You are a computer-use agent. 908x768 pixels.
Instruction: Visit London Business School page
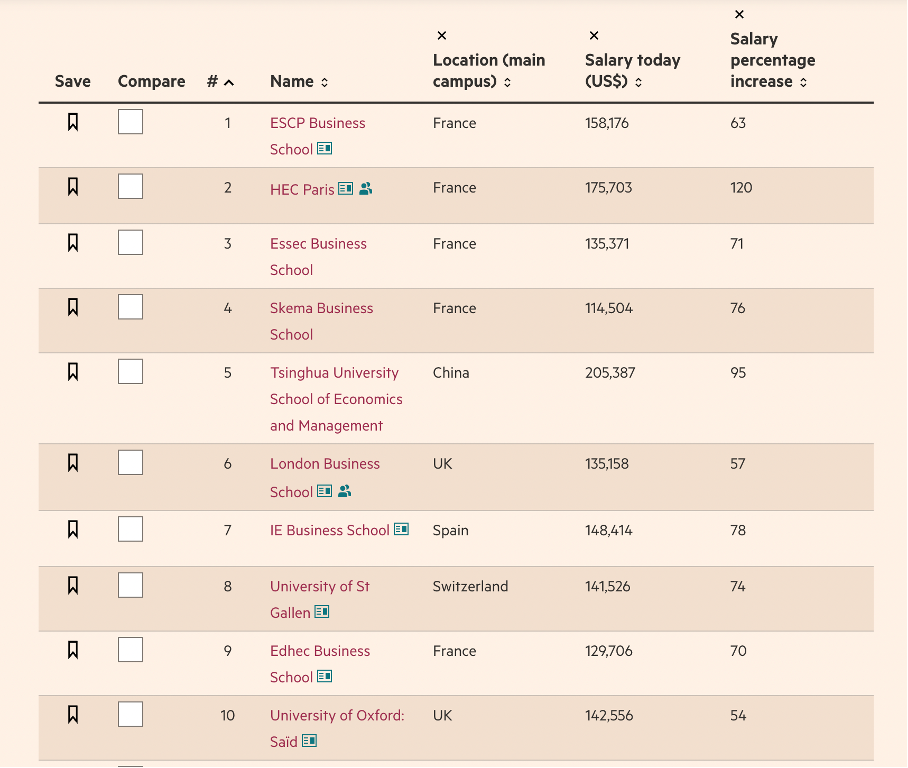coord(325,478)
